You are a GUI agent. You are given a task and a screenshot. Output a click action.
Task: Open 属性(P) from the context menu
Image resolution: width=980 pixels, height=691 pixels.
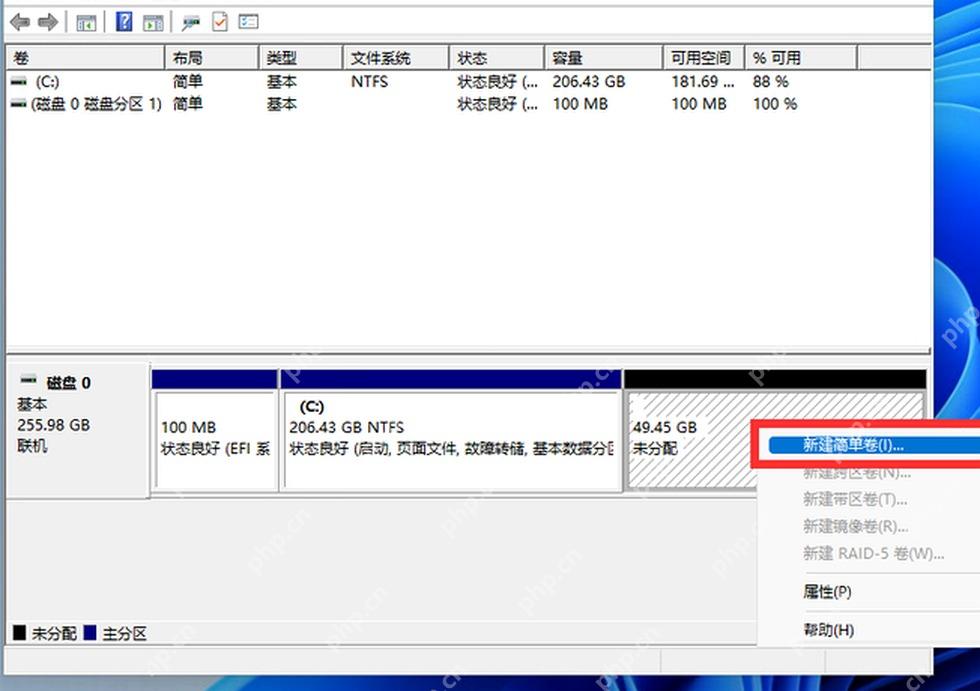827,591
